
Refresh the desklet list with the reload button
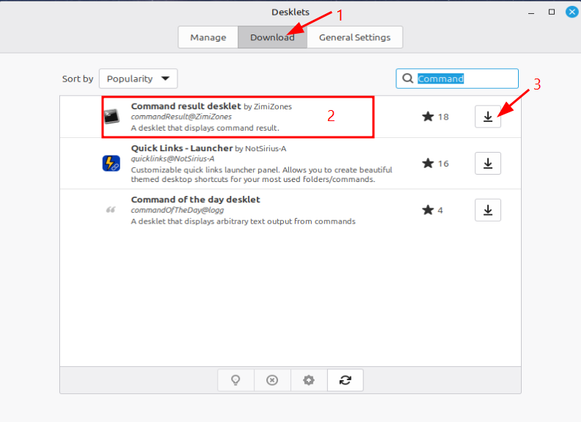[345, 380]
